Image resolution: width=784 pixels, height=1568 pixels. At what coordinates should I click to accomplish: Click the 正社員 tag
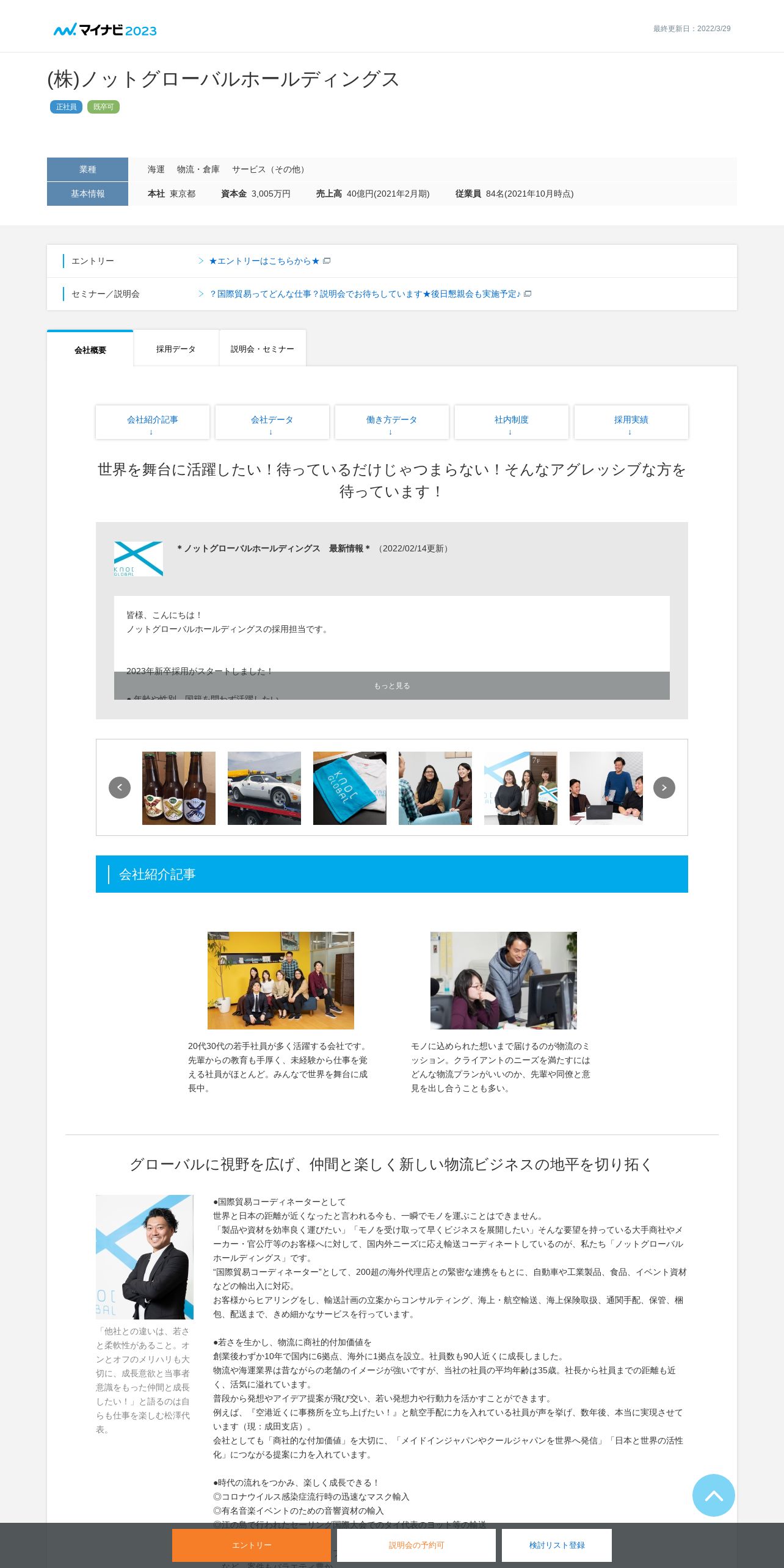pos(66,107)
